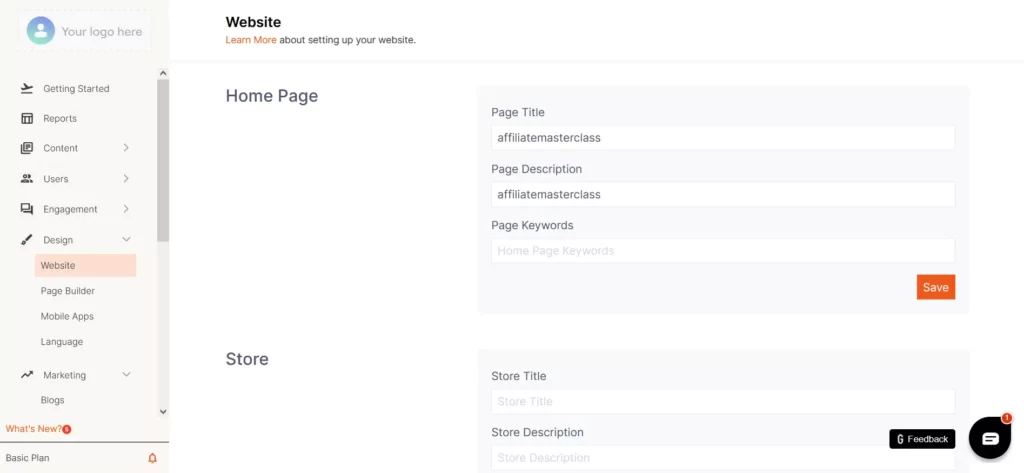Click the Engagement chat bubbles icon

pyautogui.click(x=27, y=209)
